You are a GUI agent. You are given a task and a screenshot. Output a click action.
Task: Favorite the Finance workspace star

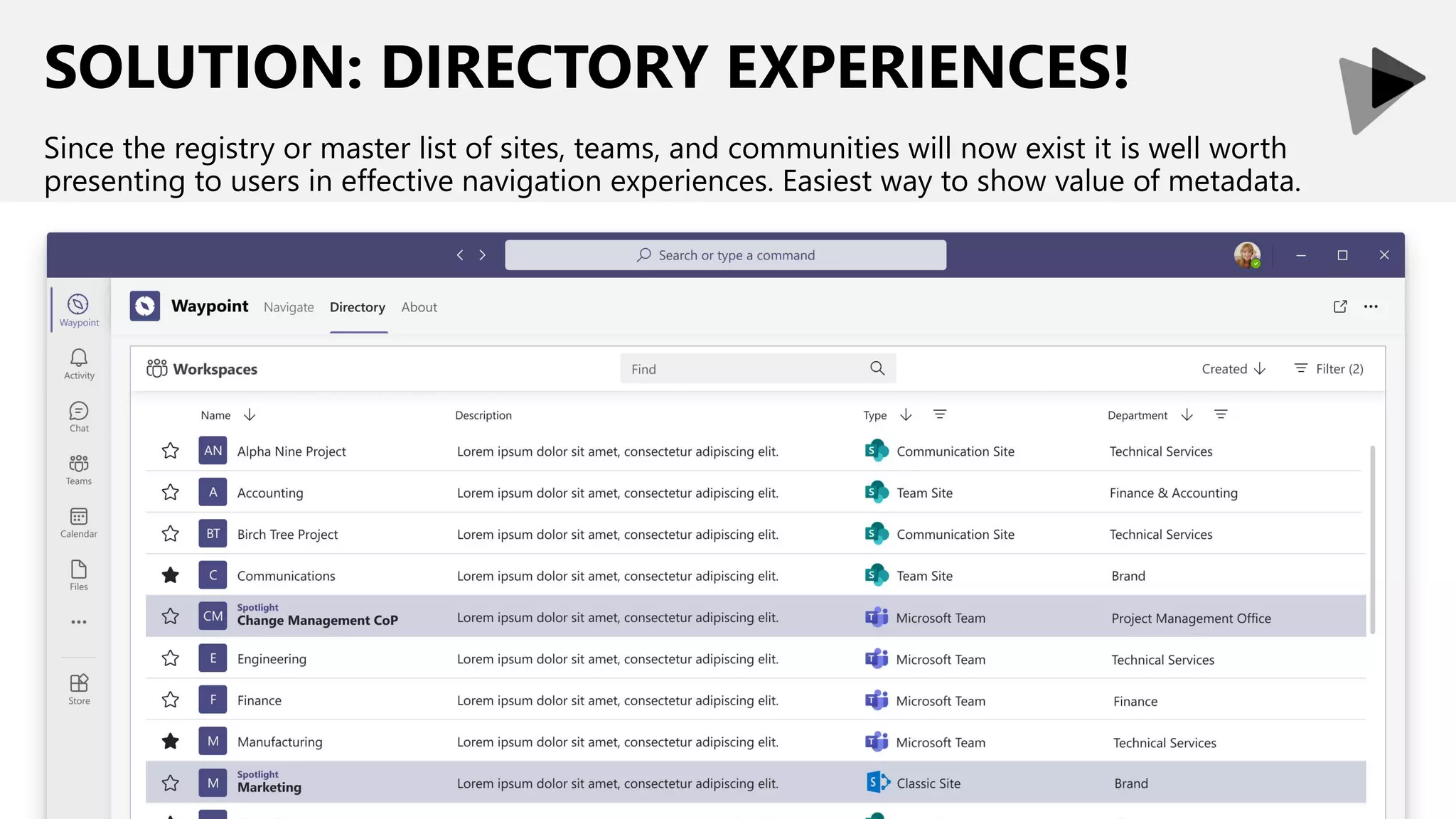coord(170,700)
